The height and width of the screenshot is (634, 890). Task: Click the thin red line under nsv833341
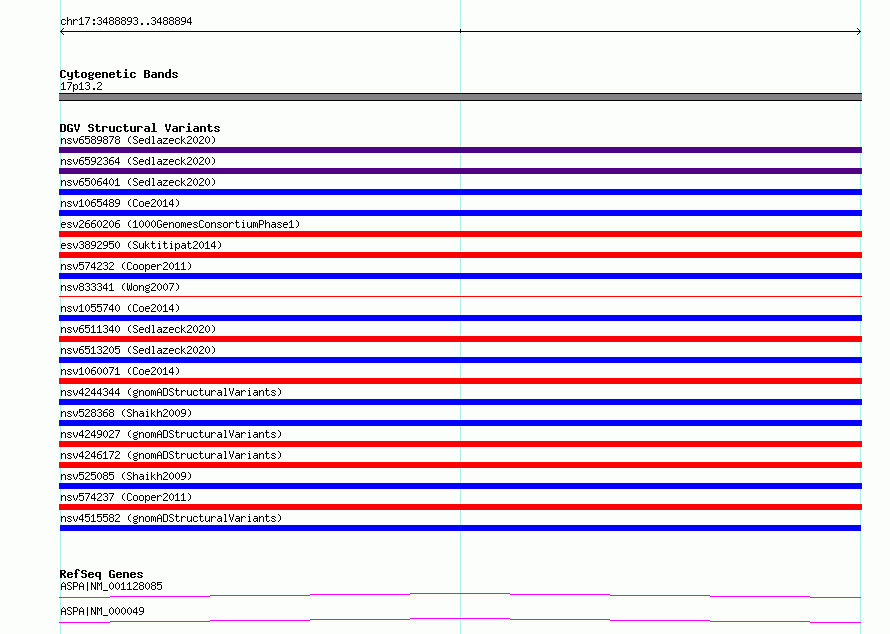tap(460, 296)
